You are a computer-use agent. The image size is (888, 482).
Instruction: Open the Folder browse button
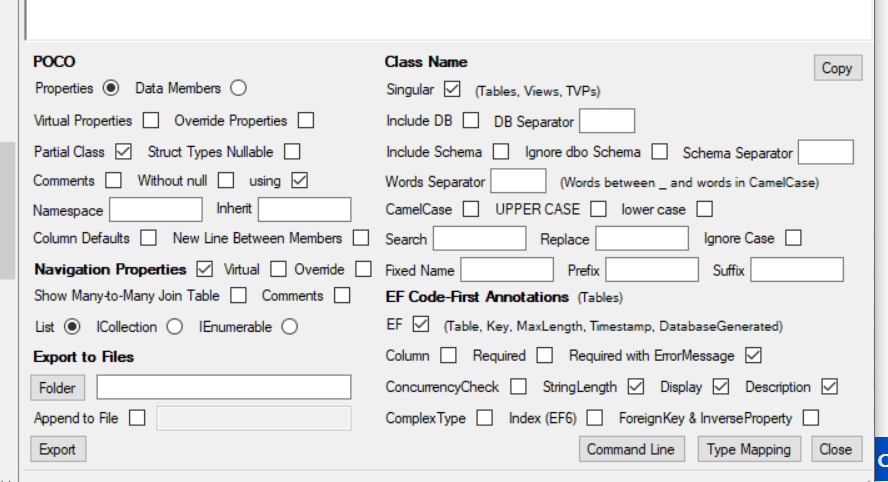(58, 387)
